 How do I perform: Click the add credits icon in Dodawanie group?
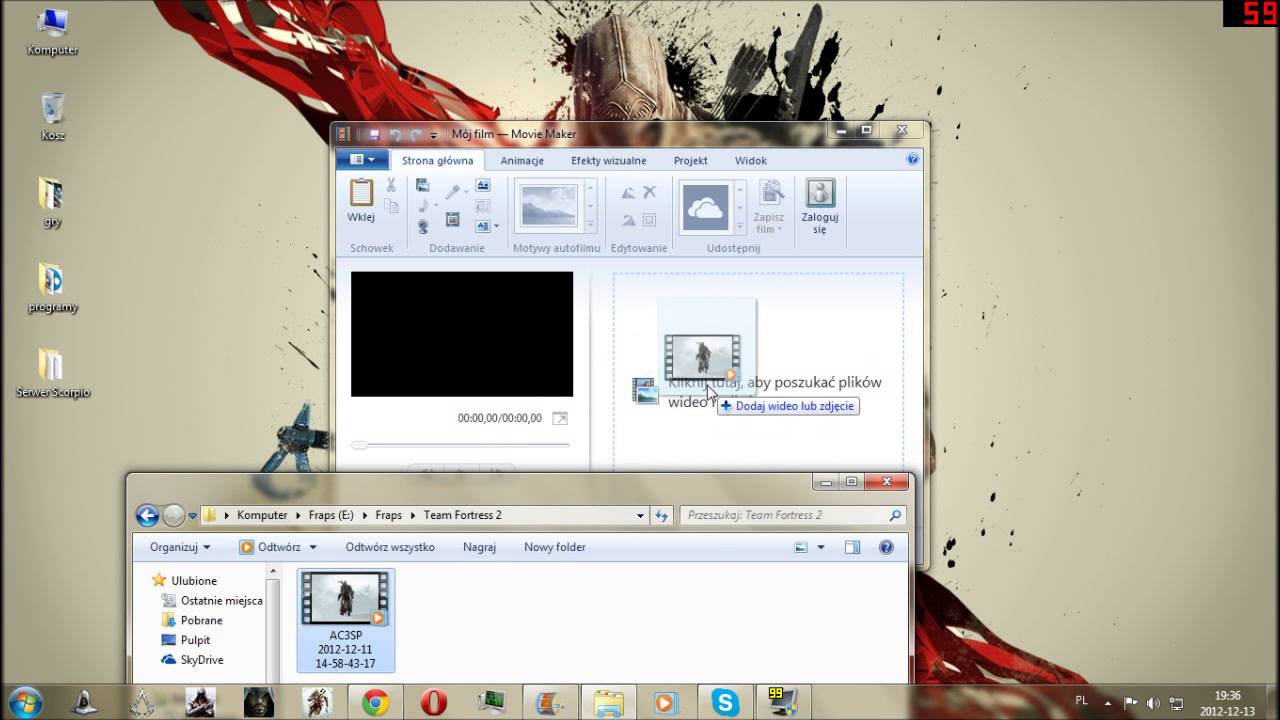[482, 226]
